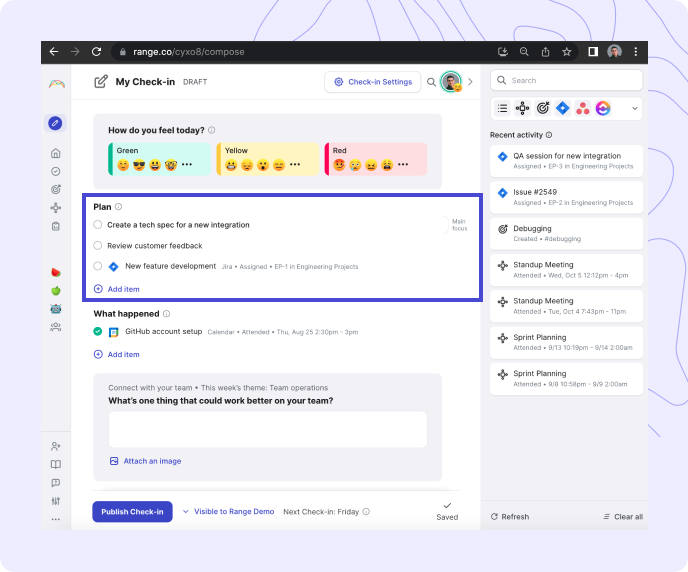
Task: Click the list view icon in activity panel
Action: click(x=502, y=108)
